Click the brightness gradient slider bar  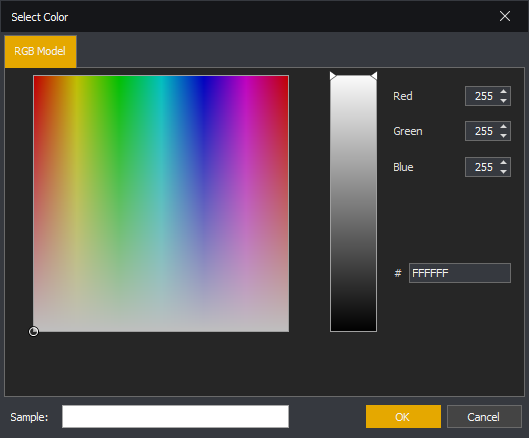point(353,203)
